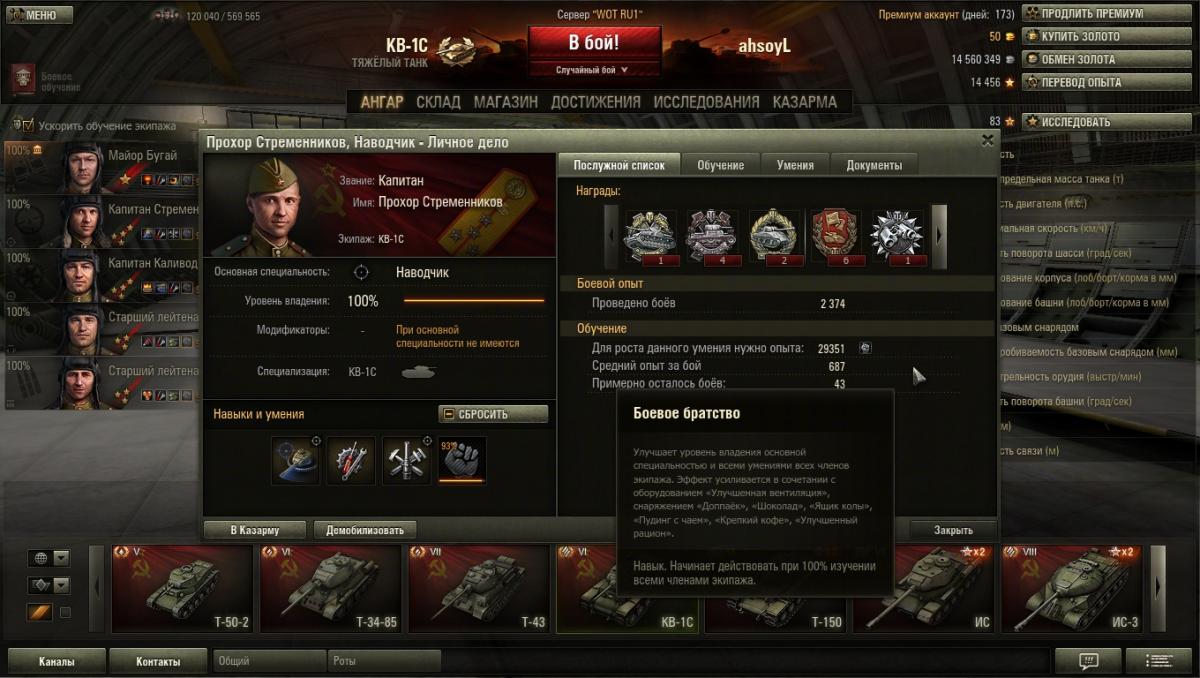
Task: Click the Демобилизовать button
Action: (365, 530)
